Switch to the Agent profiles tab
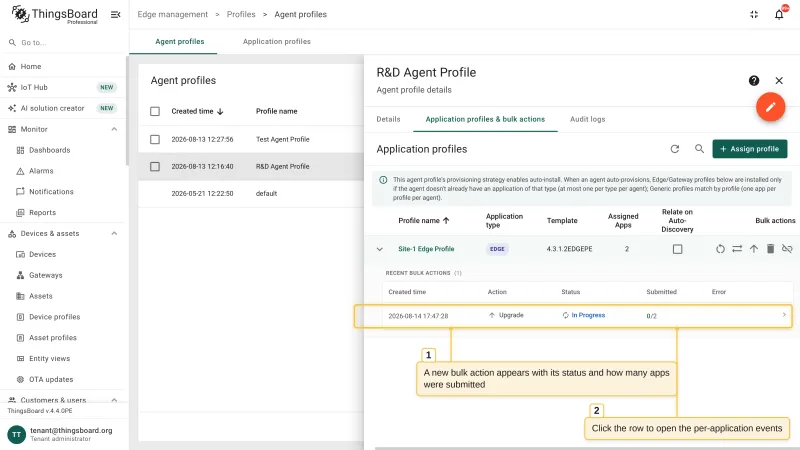 [x=180, y=42]
